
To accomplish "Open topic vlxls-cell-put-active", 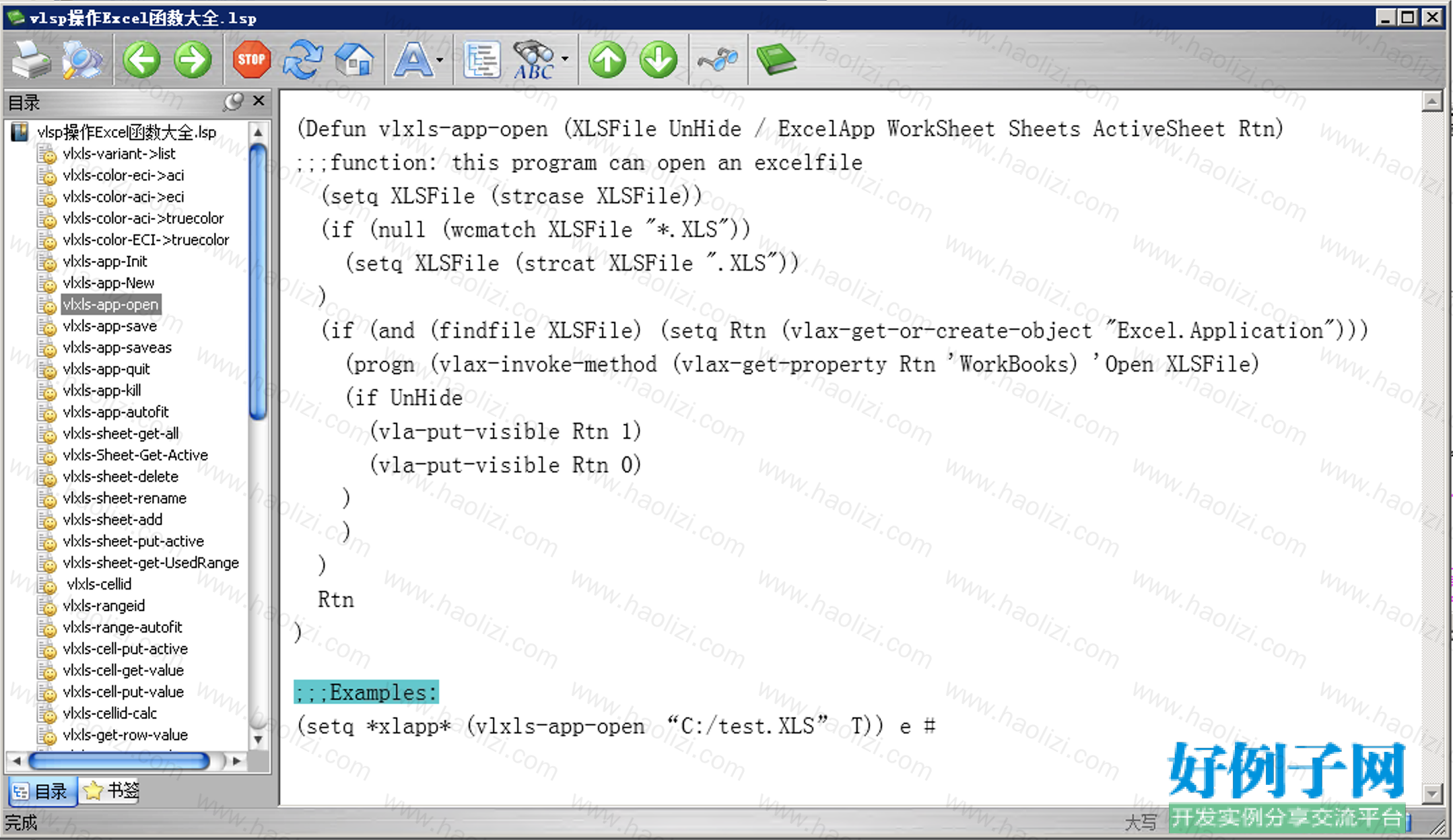I will [125, 649].
